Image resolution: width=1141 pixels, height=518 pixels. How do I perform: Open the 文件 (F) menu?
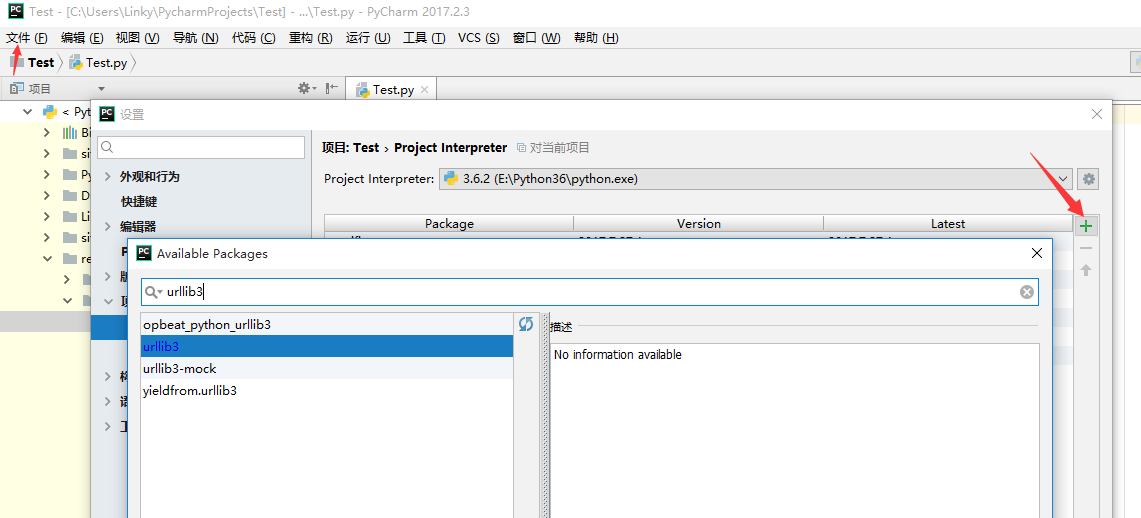27,38
